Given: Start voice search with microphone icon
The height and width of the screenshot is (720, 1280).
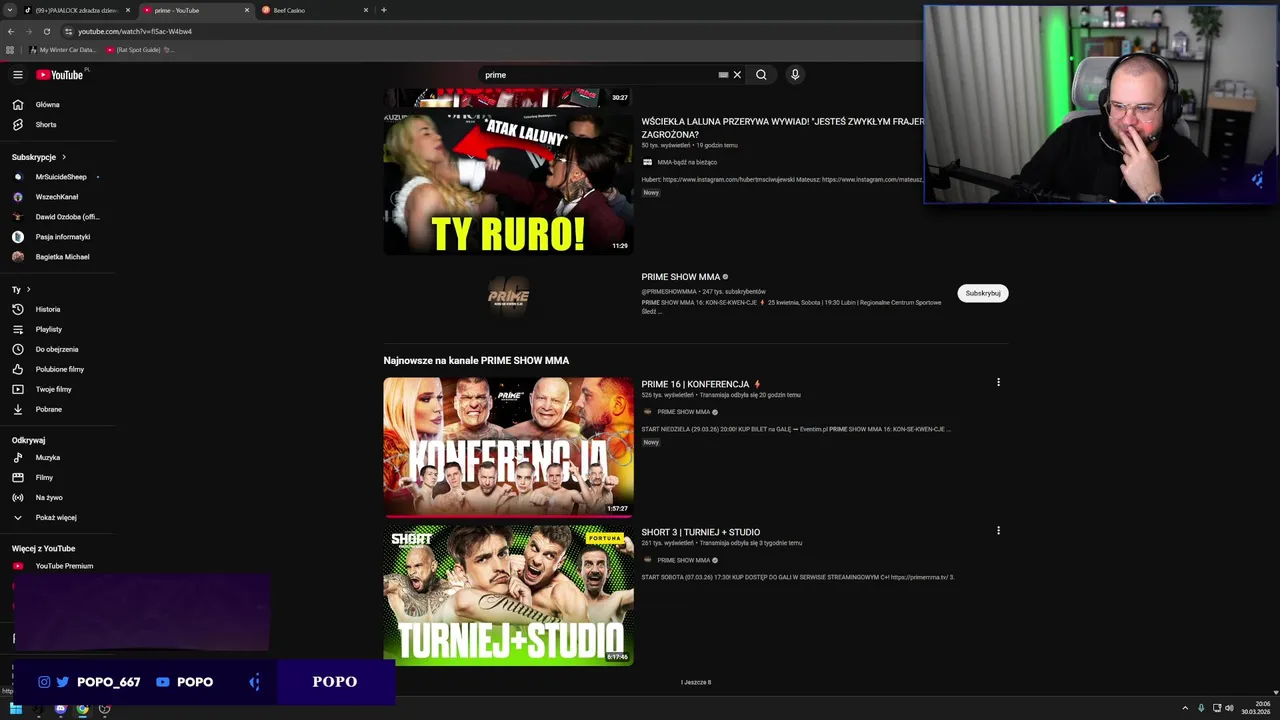Looking at the screenshot, I should [795, 75].
